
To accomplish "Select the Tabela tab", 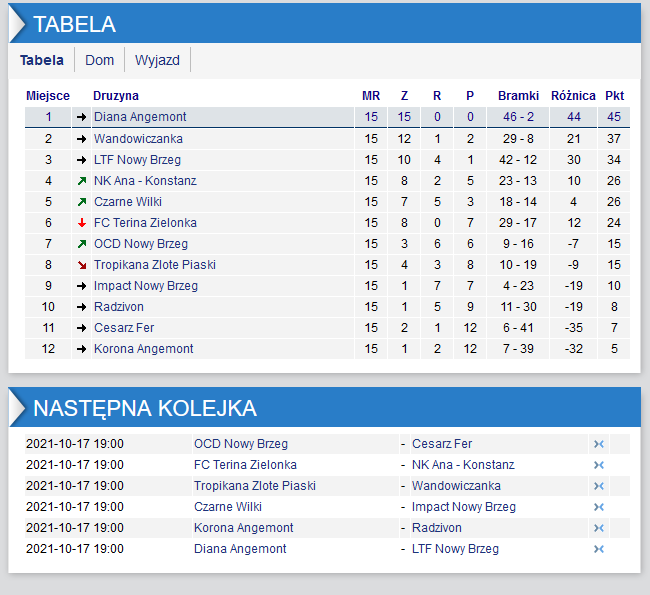I will pos(42,60).
